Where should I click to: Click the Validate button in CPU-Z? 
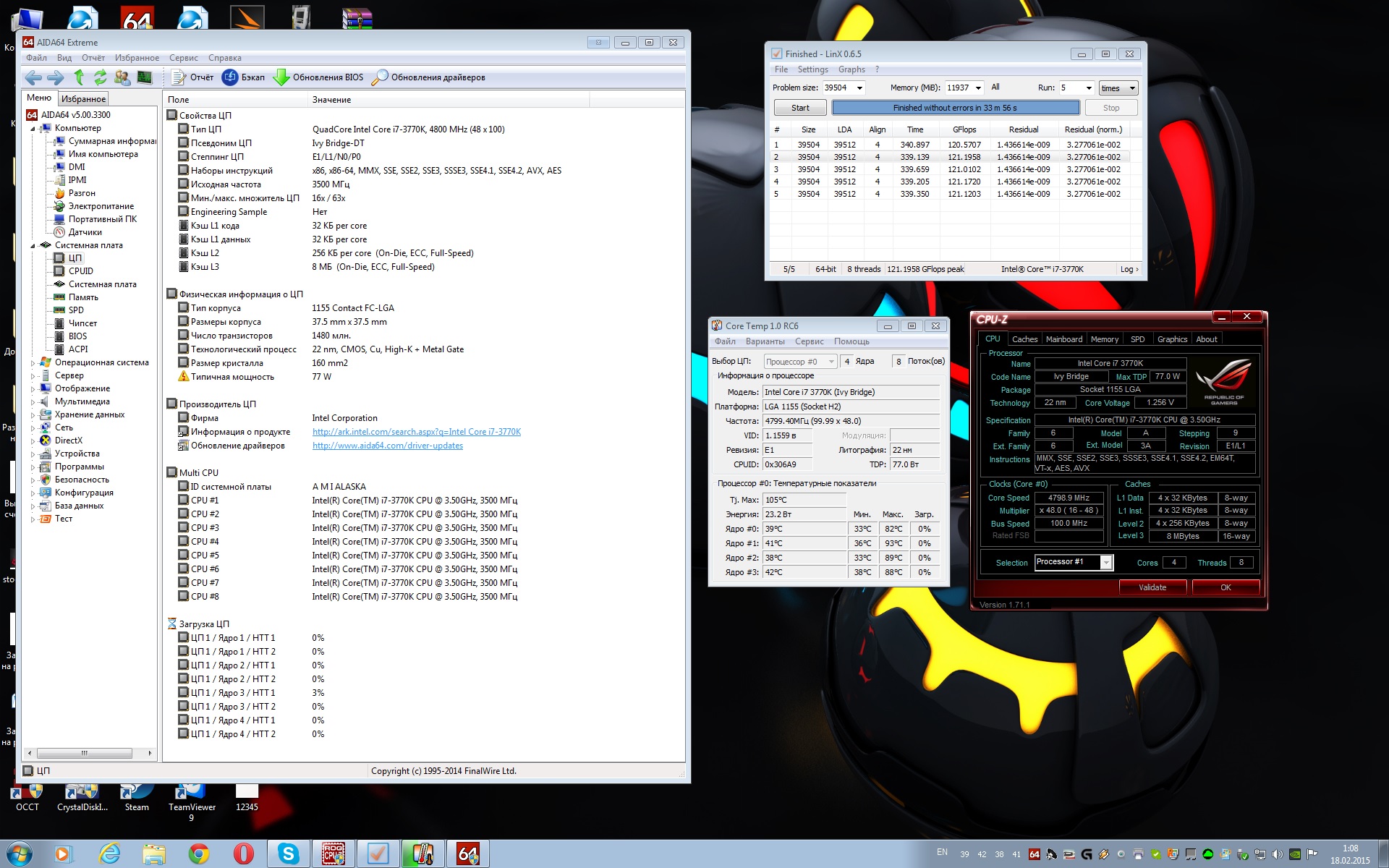(1152, 587)
